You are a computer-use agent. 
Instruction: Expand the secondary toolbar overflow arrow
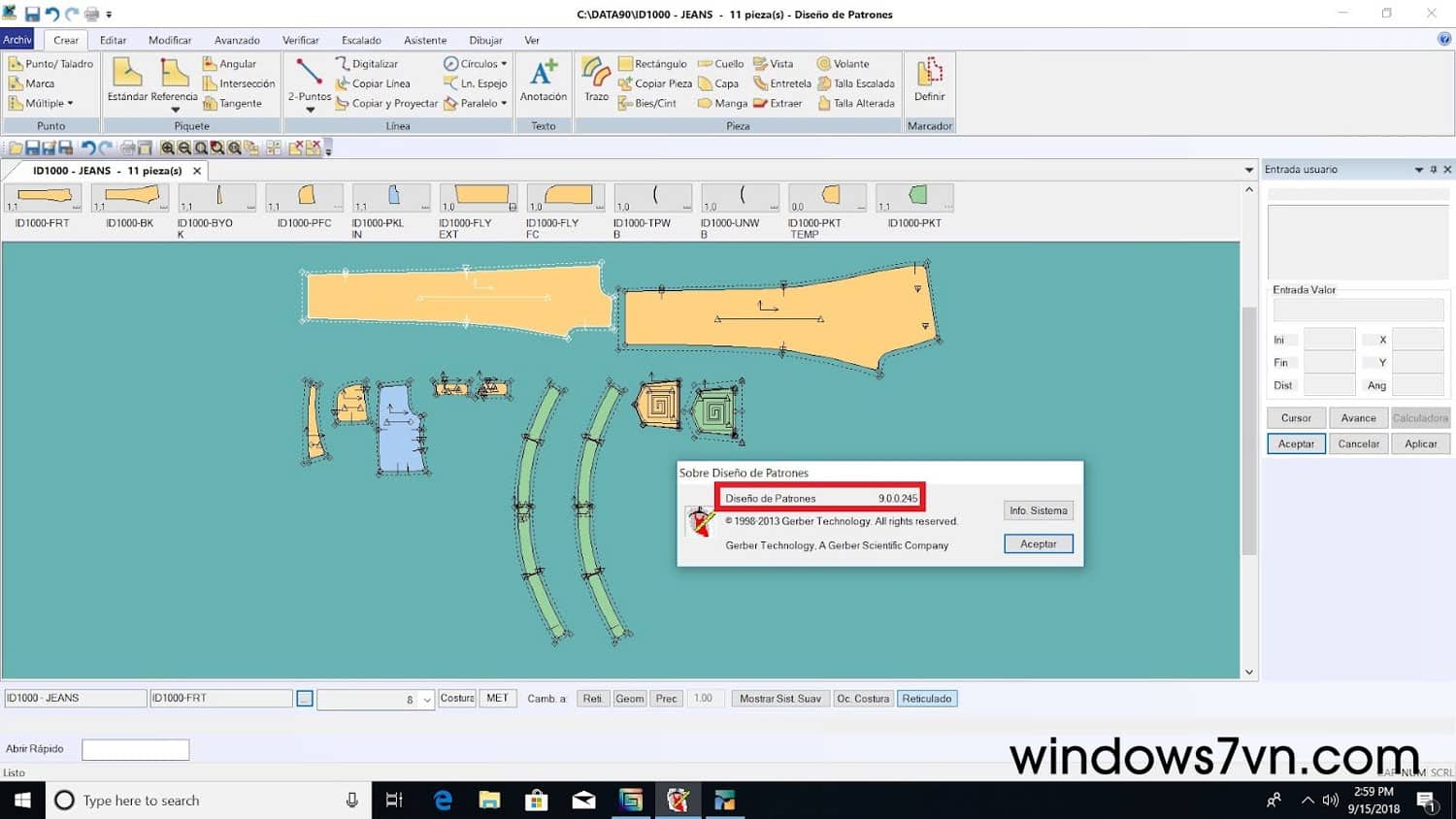328,149
